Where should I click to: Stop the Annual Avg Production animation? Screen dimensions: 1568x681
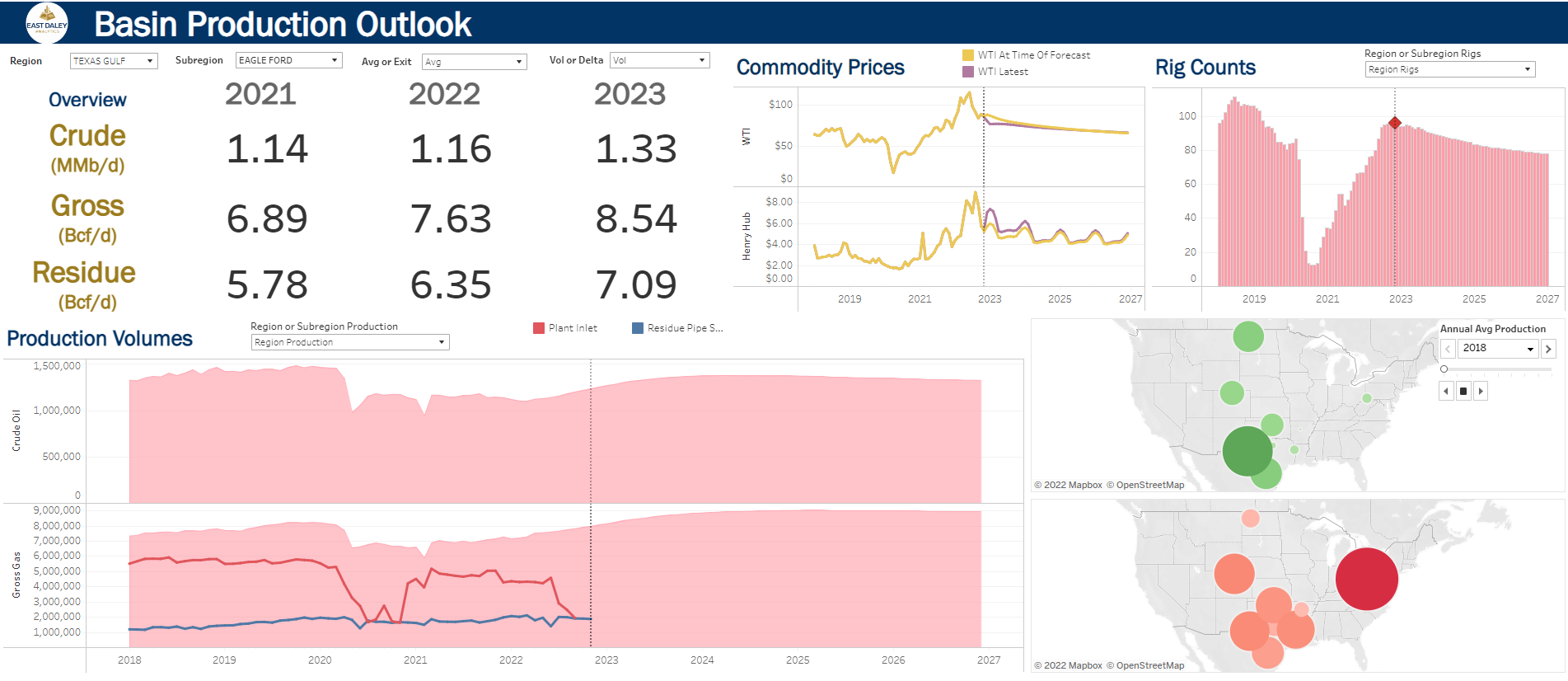tap(1463, 392)
